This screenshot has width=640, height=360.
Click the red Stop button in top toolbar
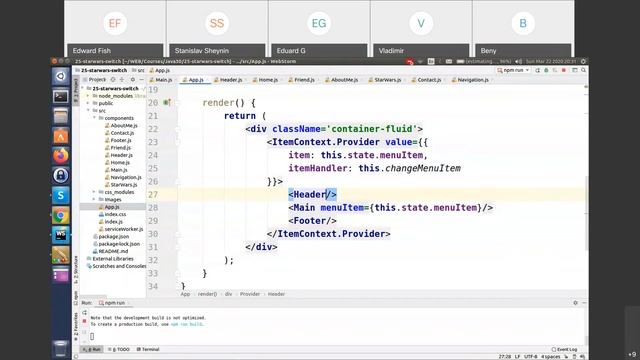click(x=564, y=70)
